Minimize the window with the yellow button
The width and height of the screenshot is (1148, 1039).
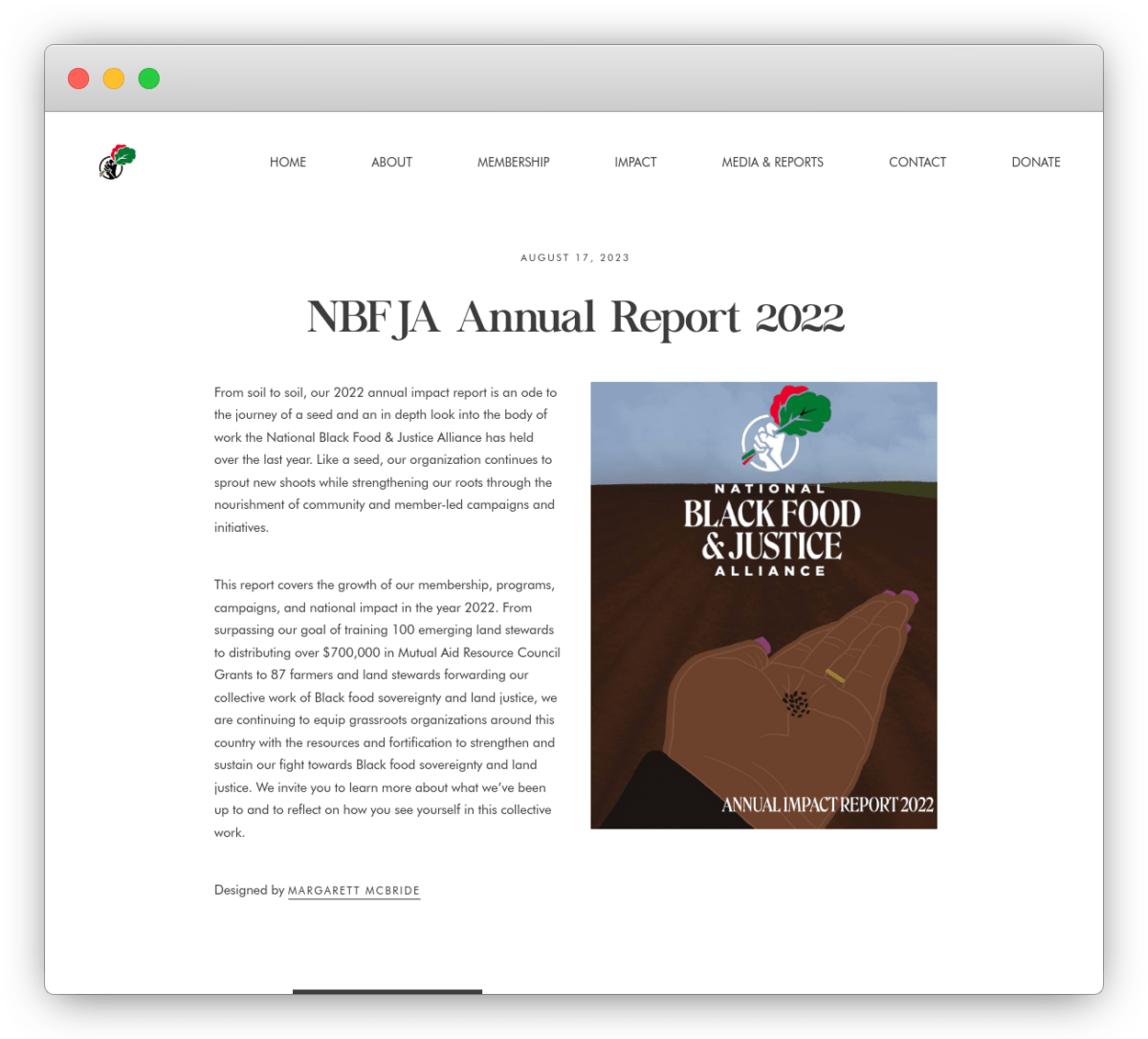(x=114, y=78)
